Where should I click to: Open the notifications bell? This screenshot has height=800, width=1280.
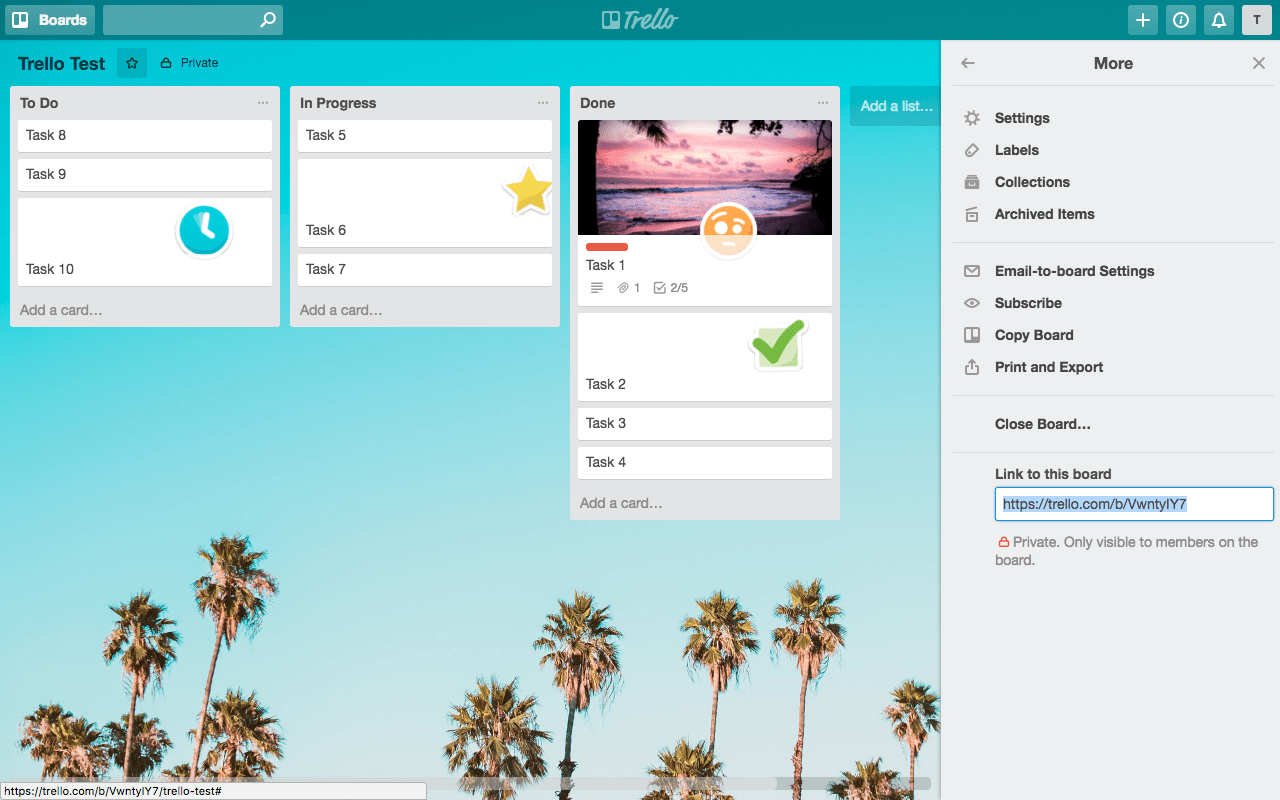click(1219, 20)
